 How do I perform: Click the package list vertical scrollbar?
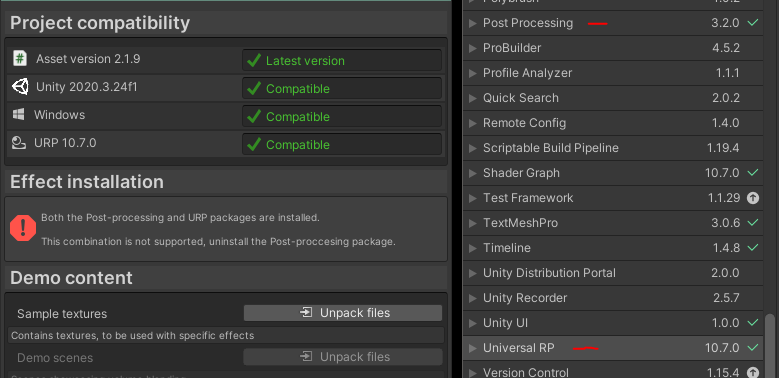[x=771, y=345]
